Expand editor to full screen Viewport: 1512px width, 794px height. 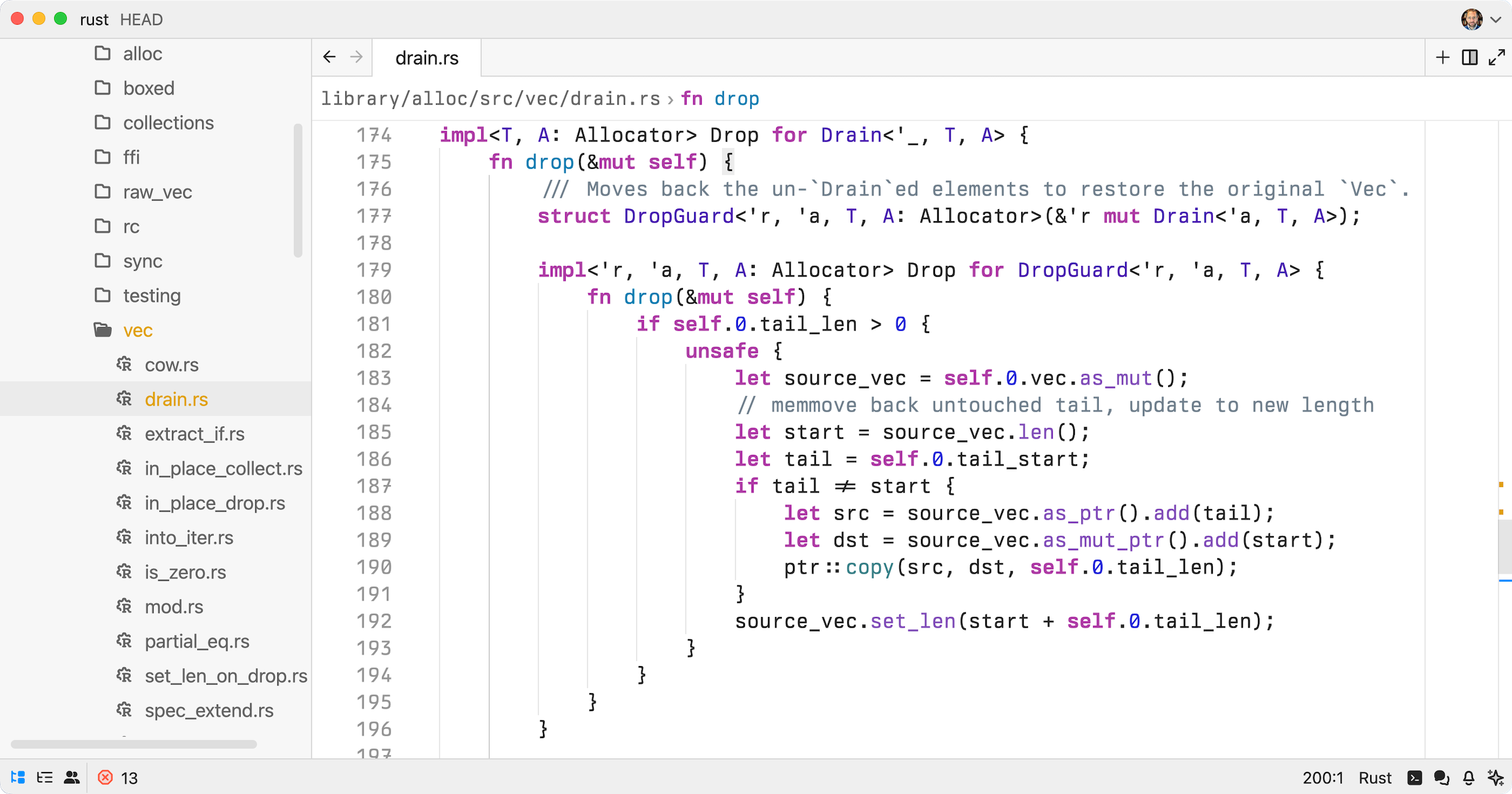tap(1497, 58)
